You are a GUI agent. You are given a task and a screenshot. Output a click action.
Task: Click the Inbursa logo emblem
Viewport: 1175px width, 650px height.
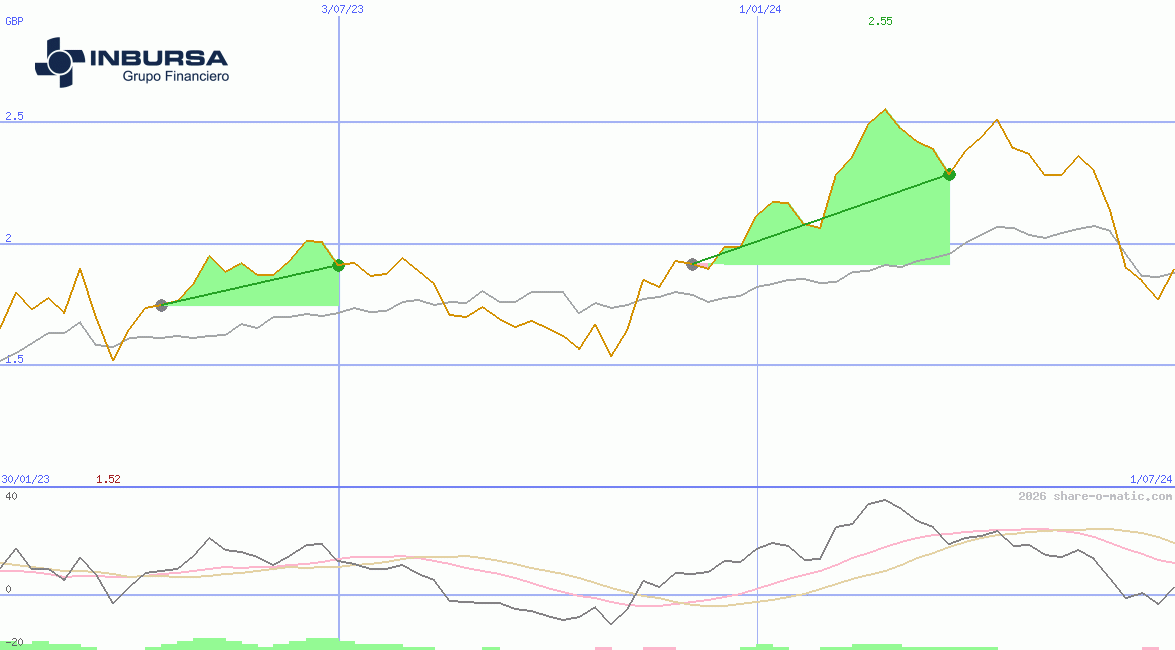tap(60, 62)
